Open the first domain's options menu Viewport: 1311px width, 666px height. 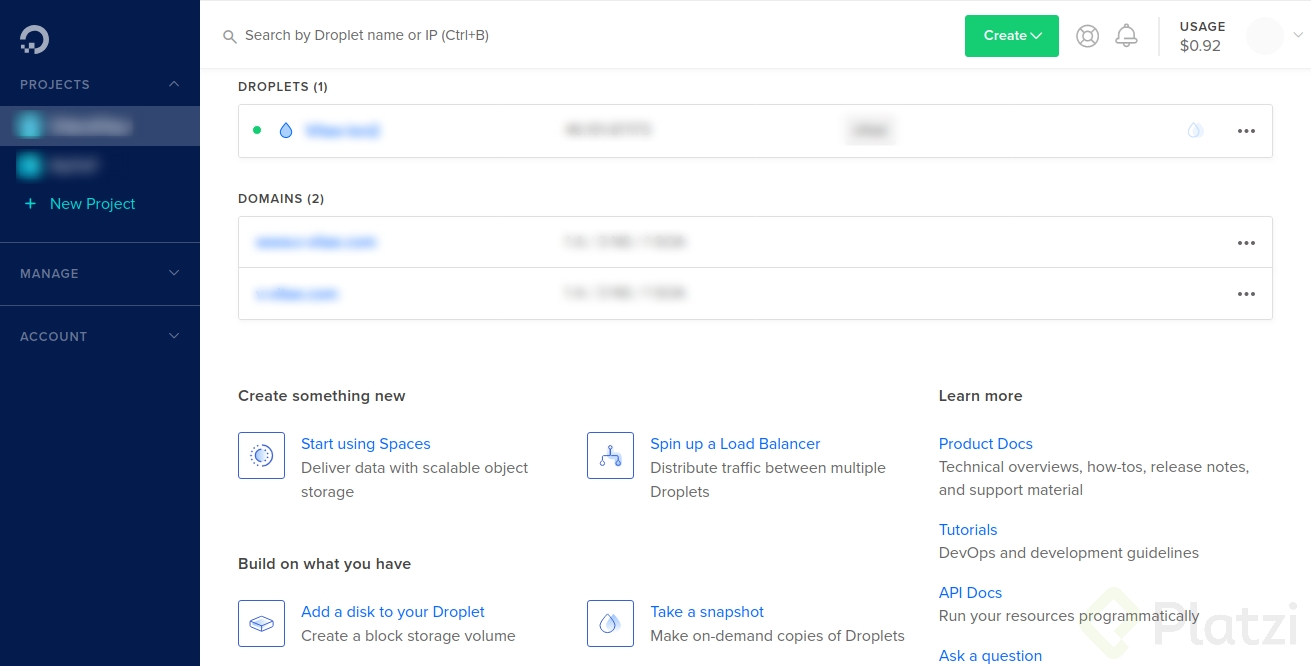tap(1246, 242)
